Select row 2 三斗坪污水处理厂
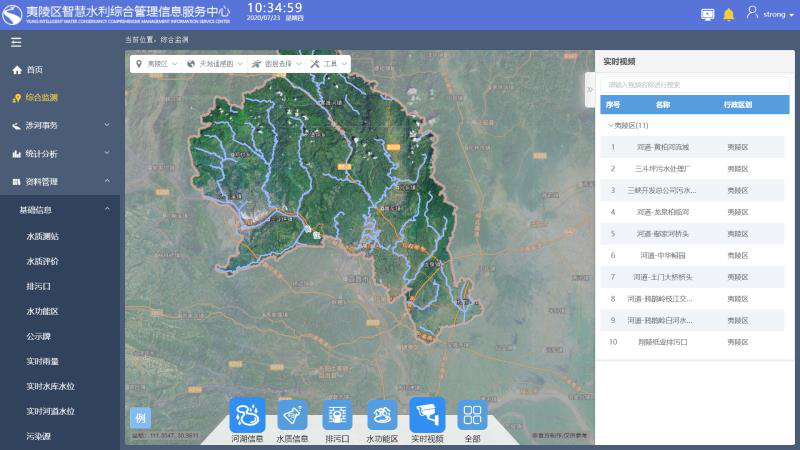 [x=692, y=169]
